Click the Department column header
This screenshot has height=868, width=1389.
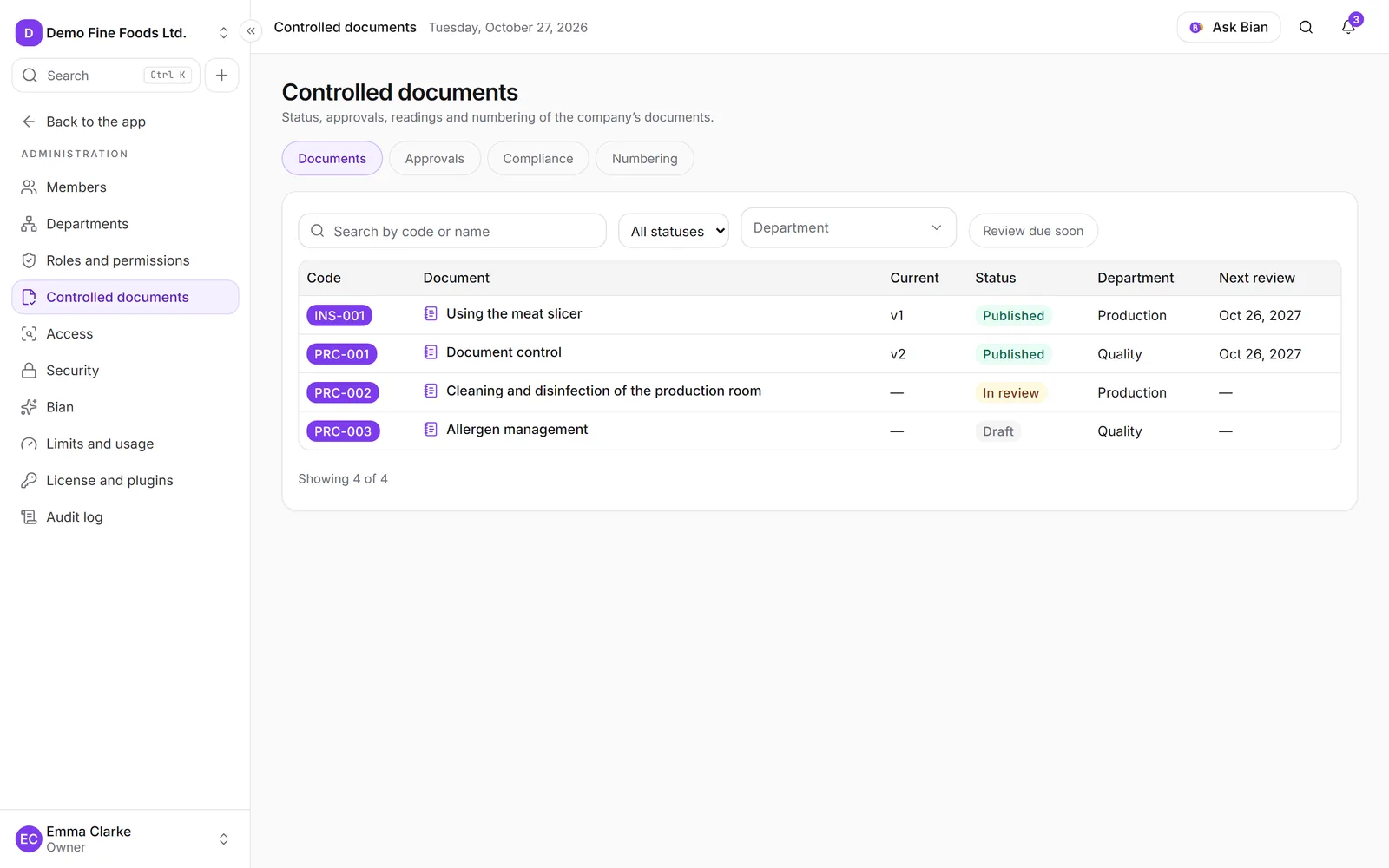(x=1136, y=278)
